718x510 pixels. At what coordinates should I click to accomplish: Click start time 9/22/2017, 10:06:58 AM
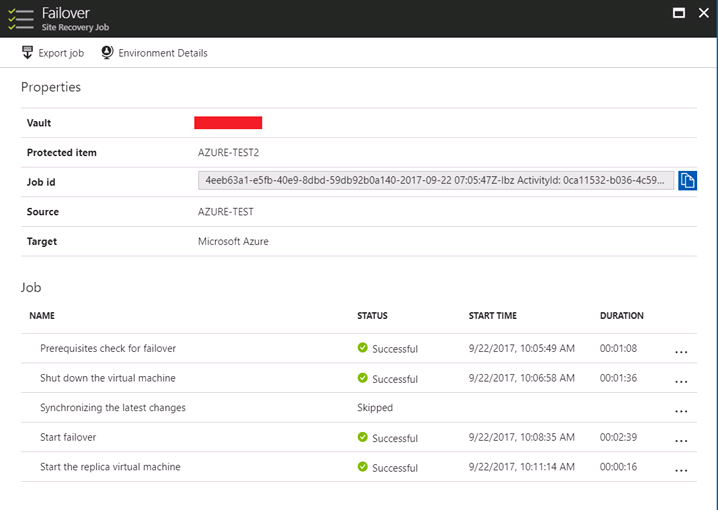click(x=522, y=378)
